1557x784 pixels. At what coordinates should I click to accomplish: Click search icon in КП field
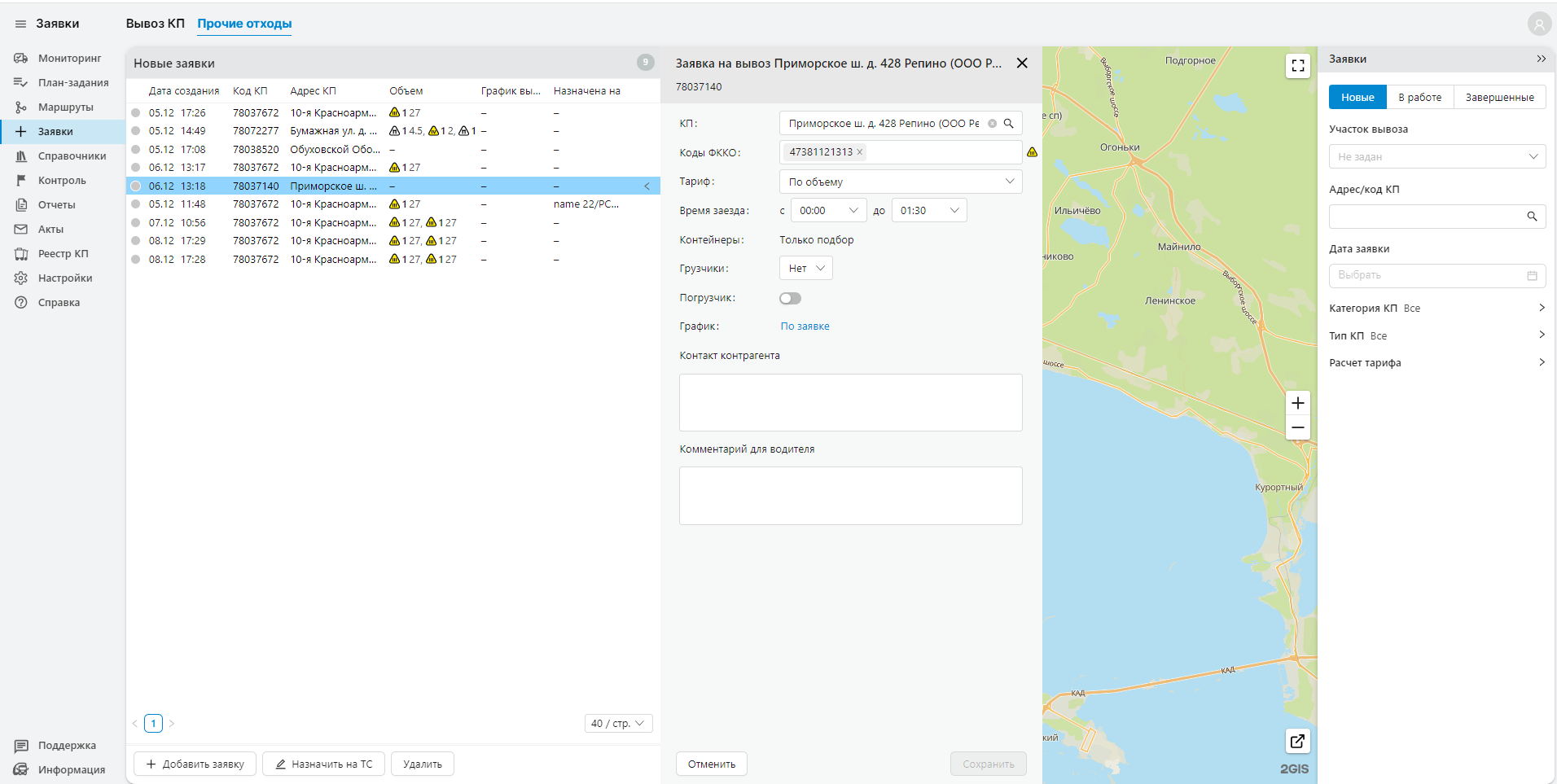click(1008, 124)
